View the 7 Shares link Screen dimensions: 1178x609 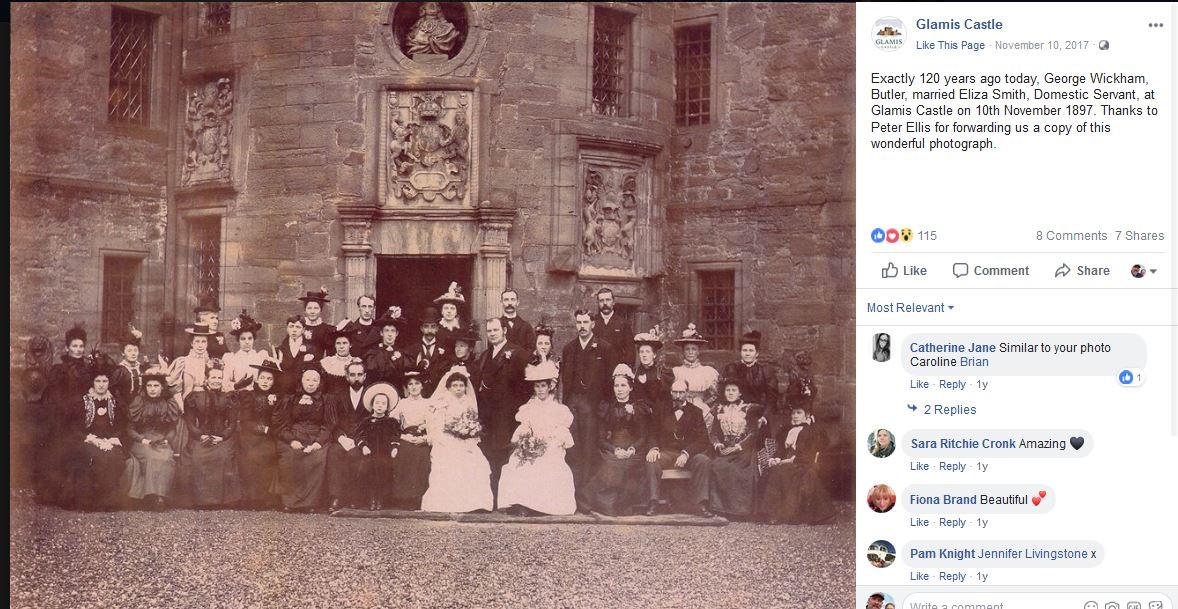click(1139, 236)
